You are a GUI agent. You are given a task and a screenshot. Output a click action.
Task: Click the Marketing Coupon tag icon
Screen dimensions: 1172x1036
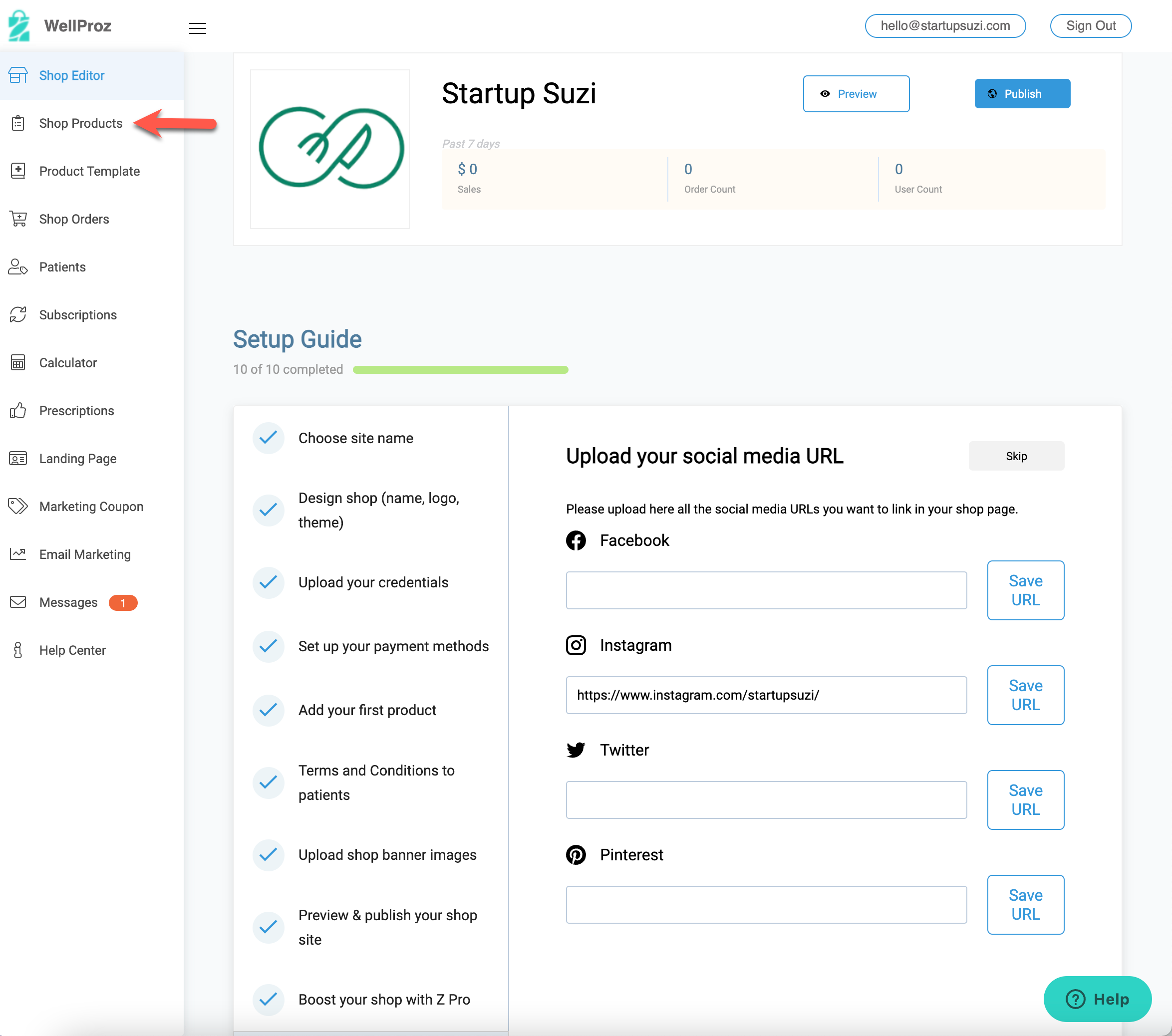[18, 506]
